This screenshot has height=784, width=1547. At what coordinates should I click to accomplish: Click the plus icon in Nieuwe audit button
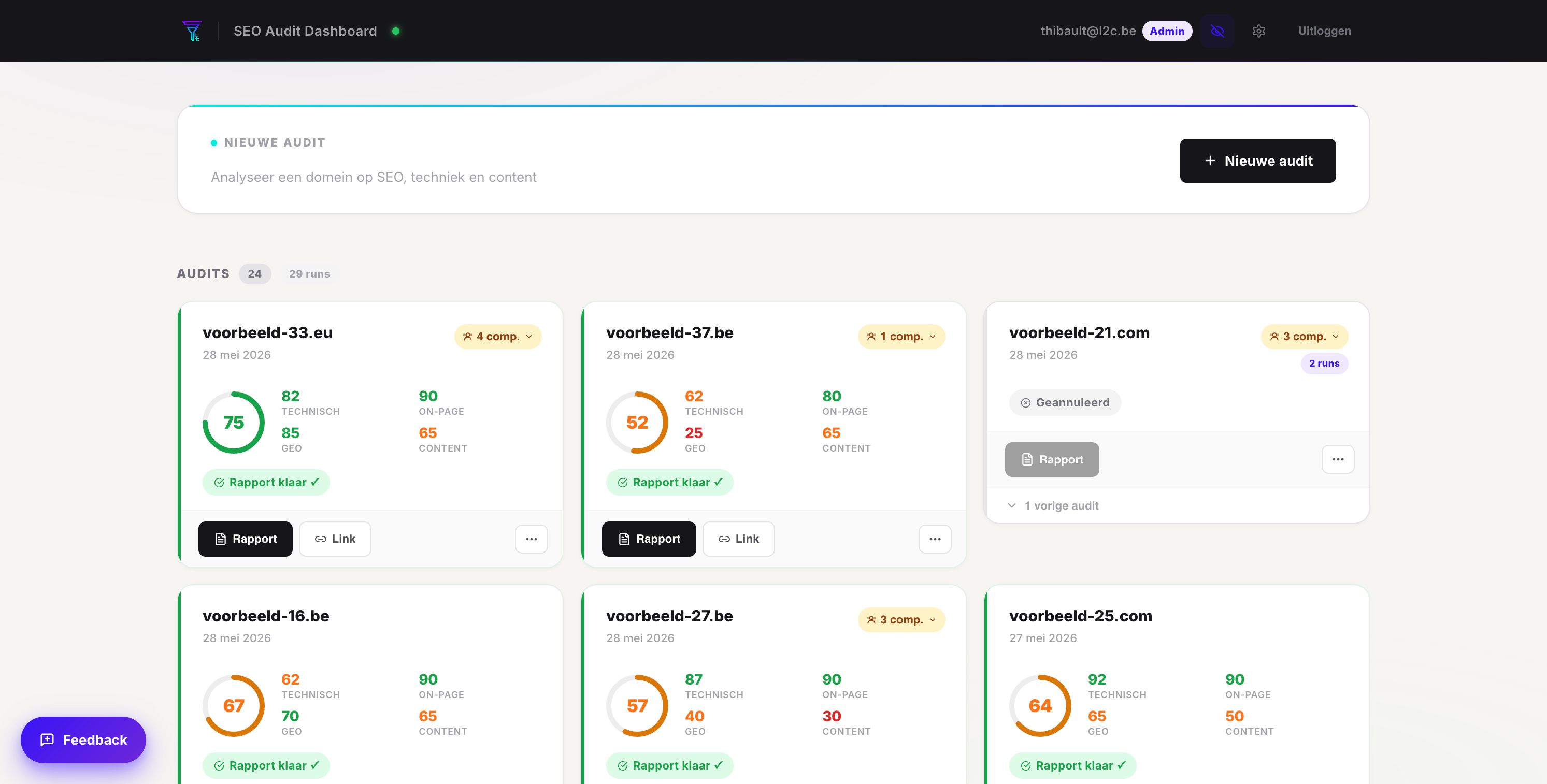pyautogui.click(x=1210, y=161)
